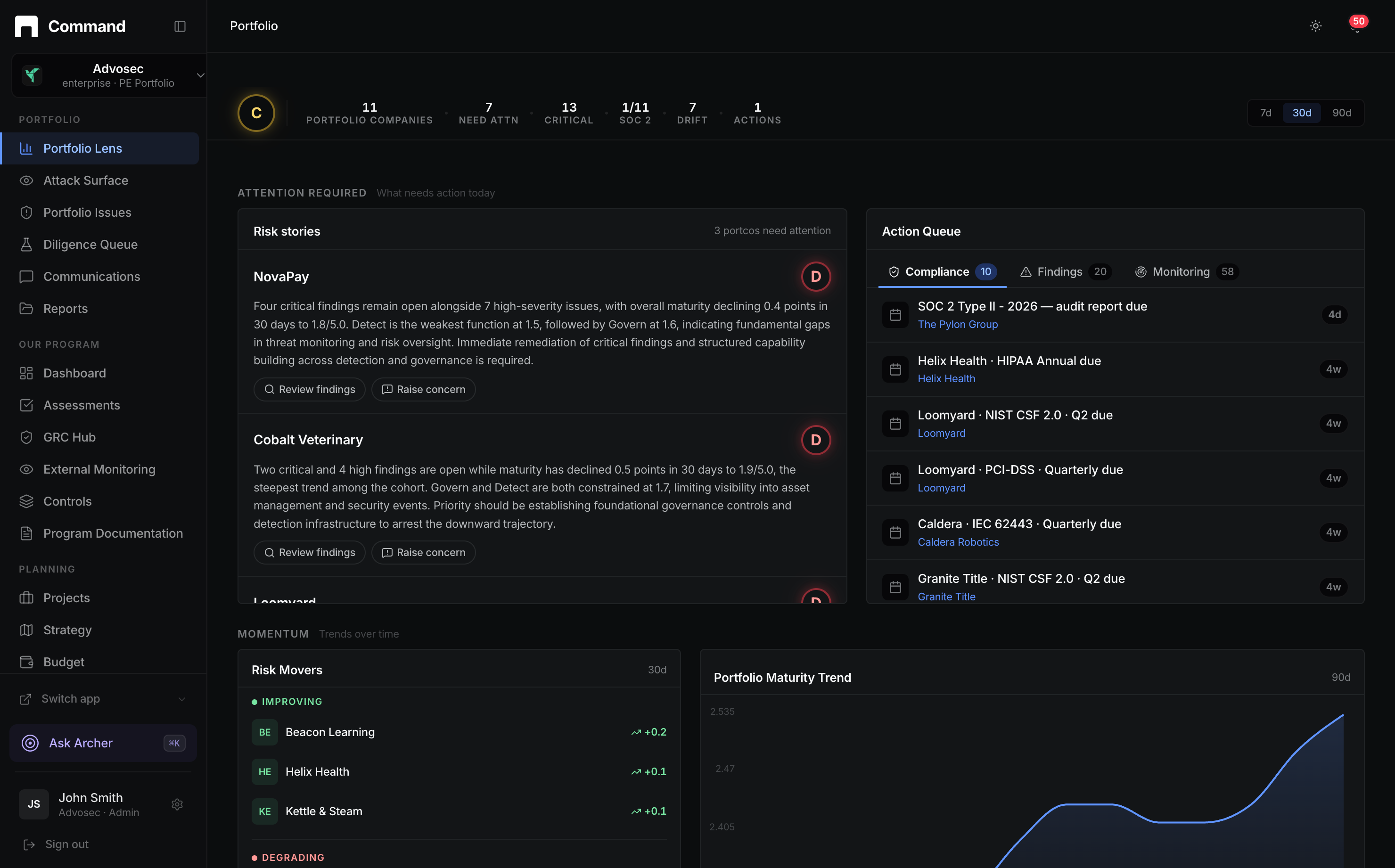
Task: Select the 7d time range
Action: click(x=1265, y=113)
